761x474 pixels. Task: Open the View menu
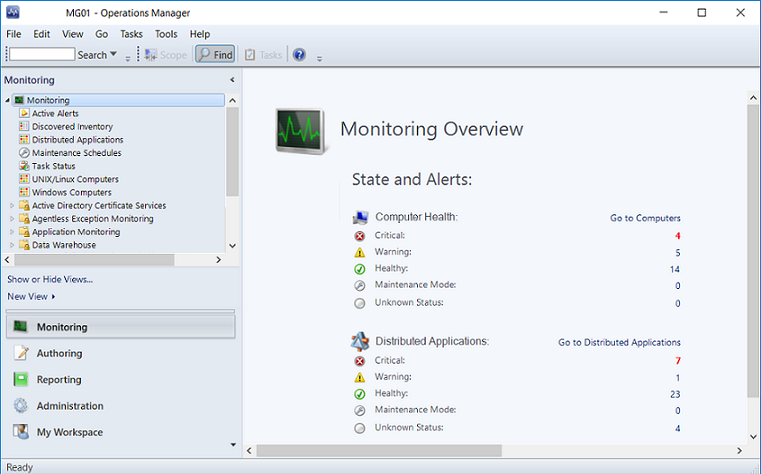pos(72,34)
